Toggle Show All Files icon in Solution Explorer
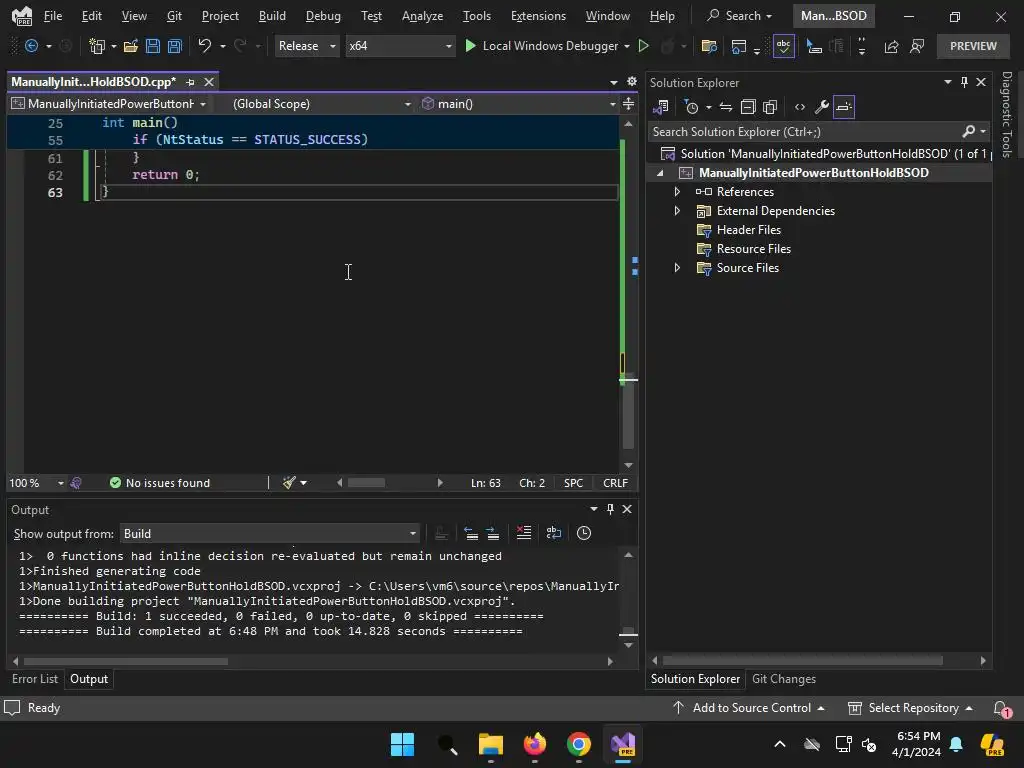The height and width of the screenshot is (768, 1024). (x=770, y=107)
